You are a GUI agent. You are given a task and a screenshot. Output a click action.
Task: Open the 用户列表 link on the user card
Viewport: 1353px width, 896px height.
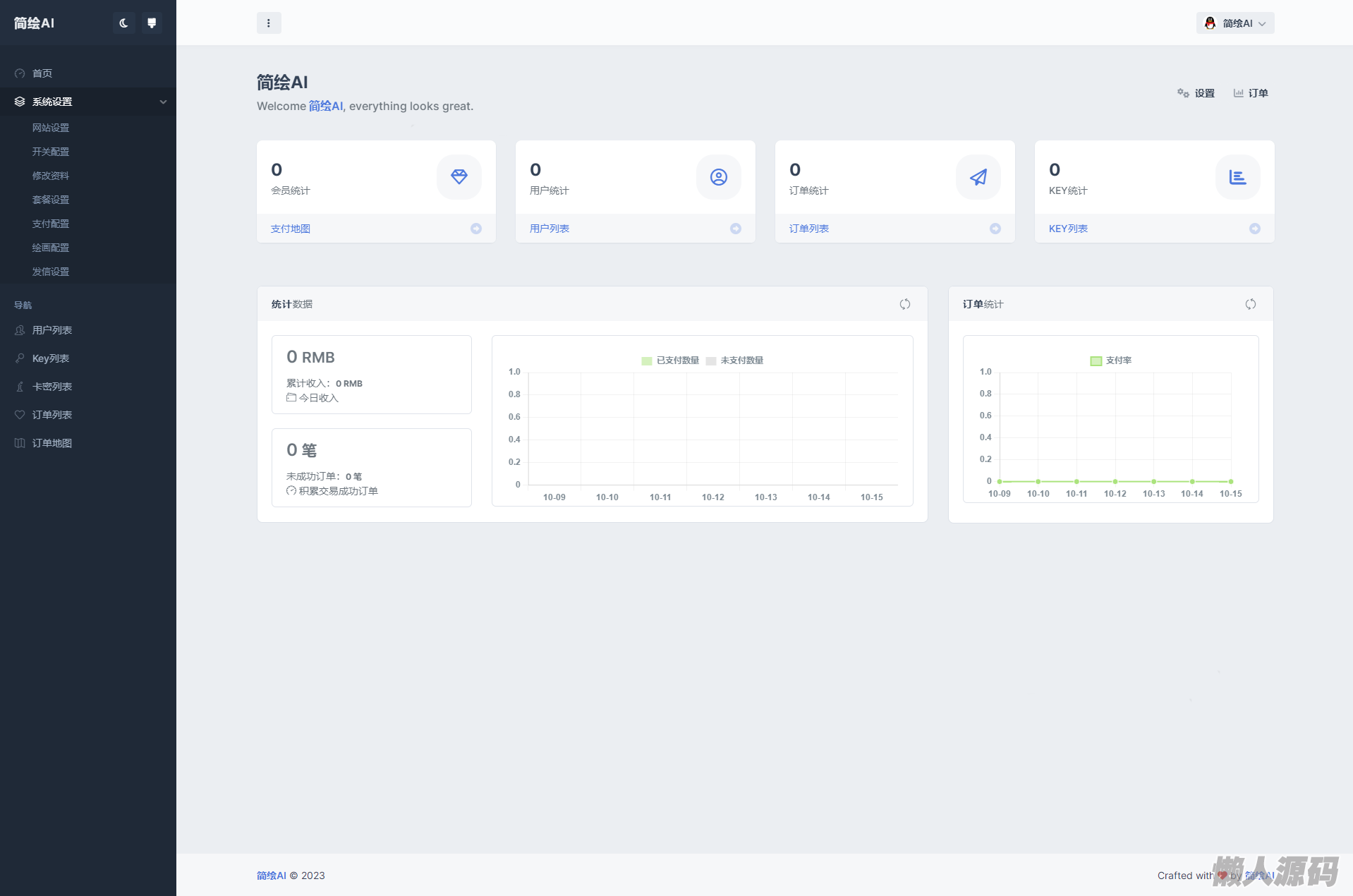point(550,229)
